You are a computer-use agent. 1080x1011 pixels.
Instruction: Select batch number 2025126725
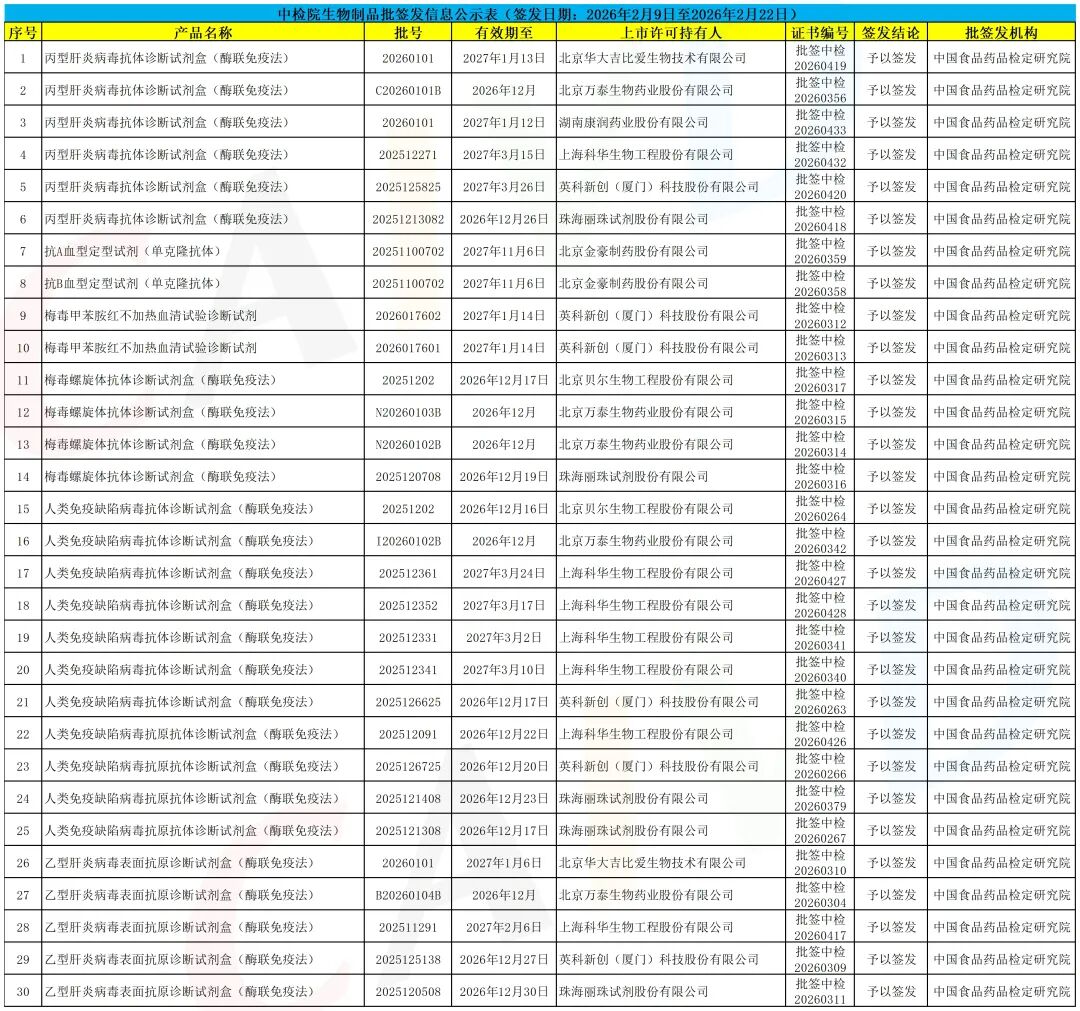click(408, 767)
